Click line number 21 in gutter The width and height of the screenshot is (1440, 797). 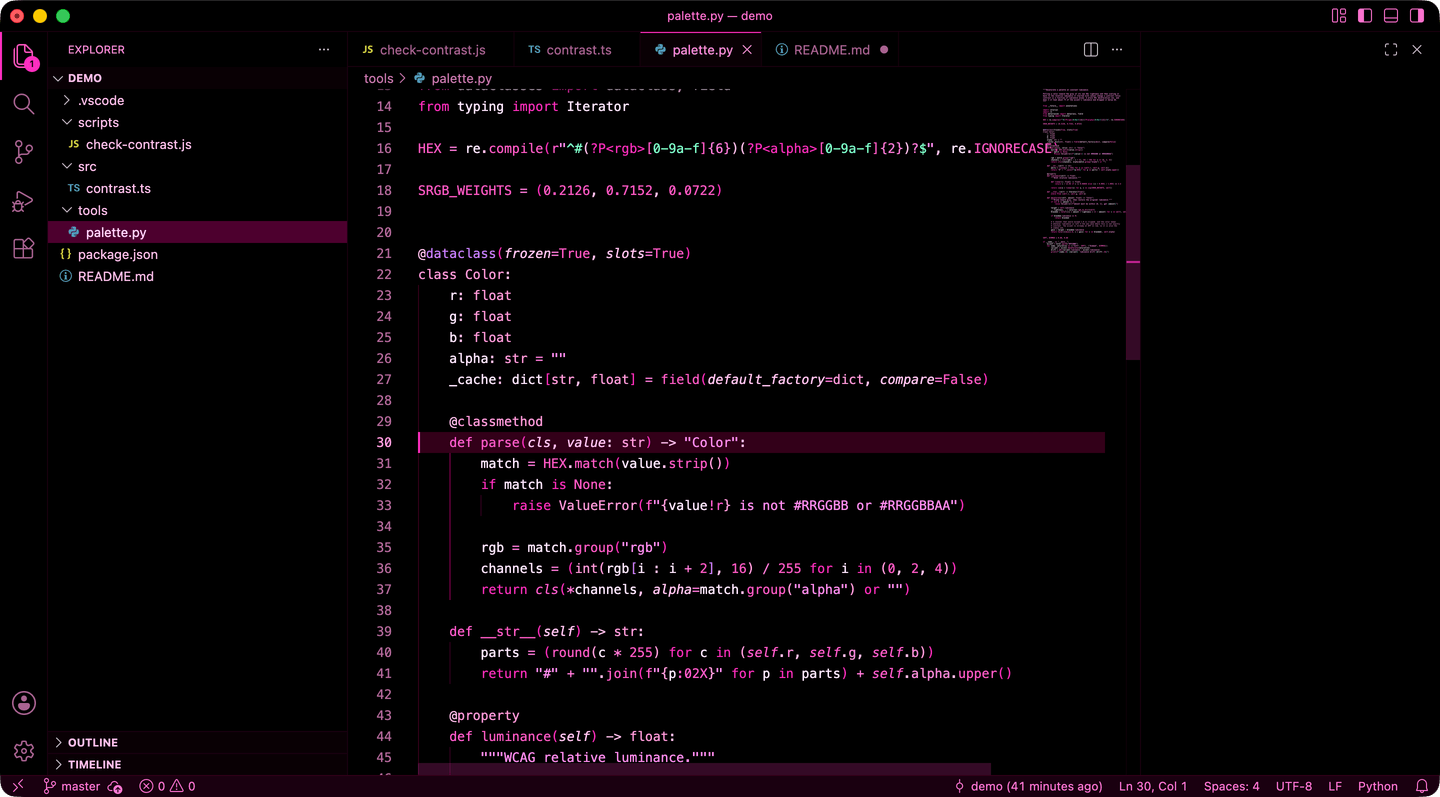coord(384,253)
